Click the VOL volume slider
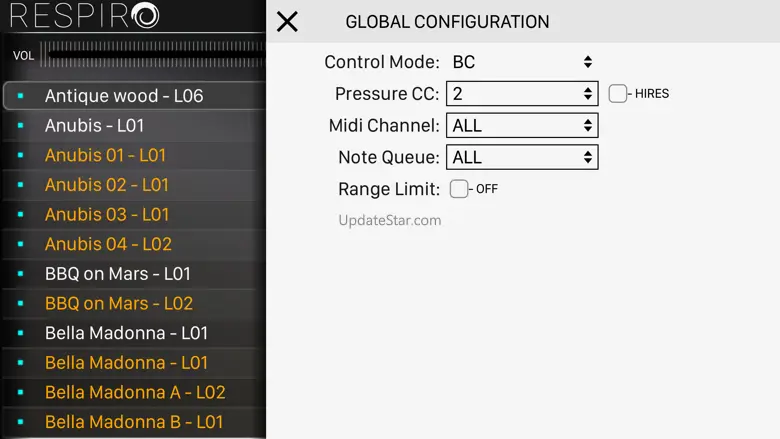The image size is (780, 439). (150, 55)
